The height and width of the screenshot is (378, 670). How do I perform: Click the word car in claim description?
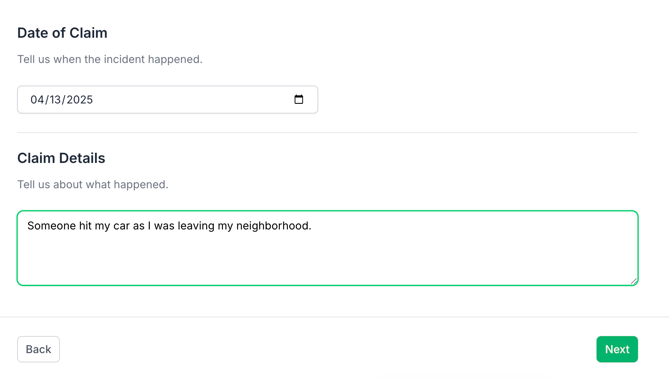tap(121, 226)
